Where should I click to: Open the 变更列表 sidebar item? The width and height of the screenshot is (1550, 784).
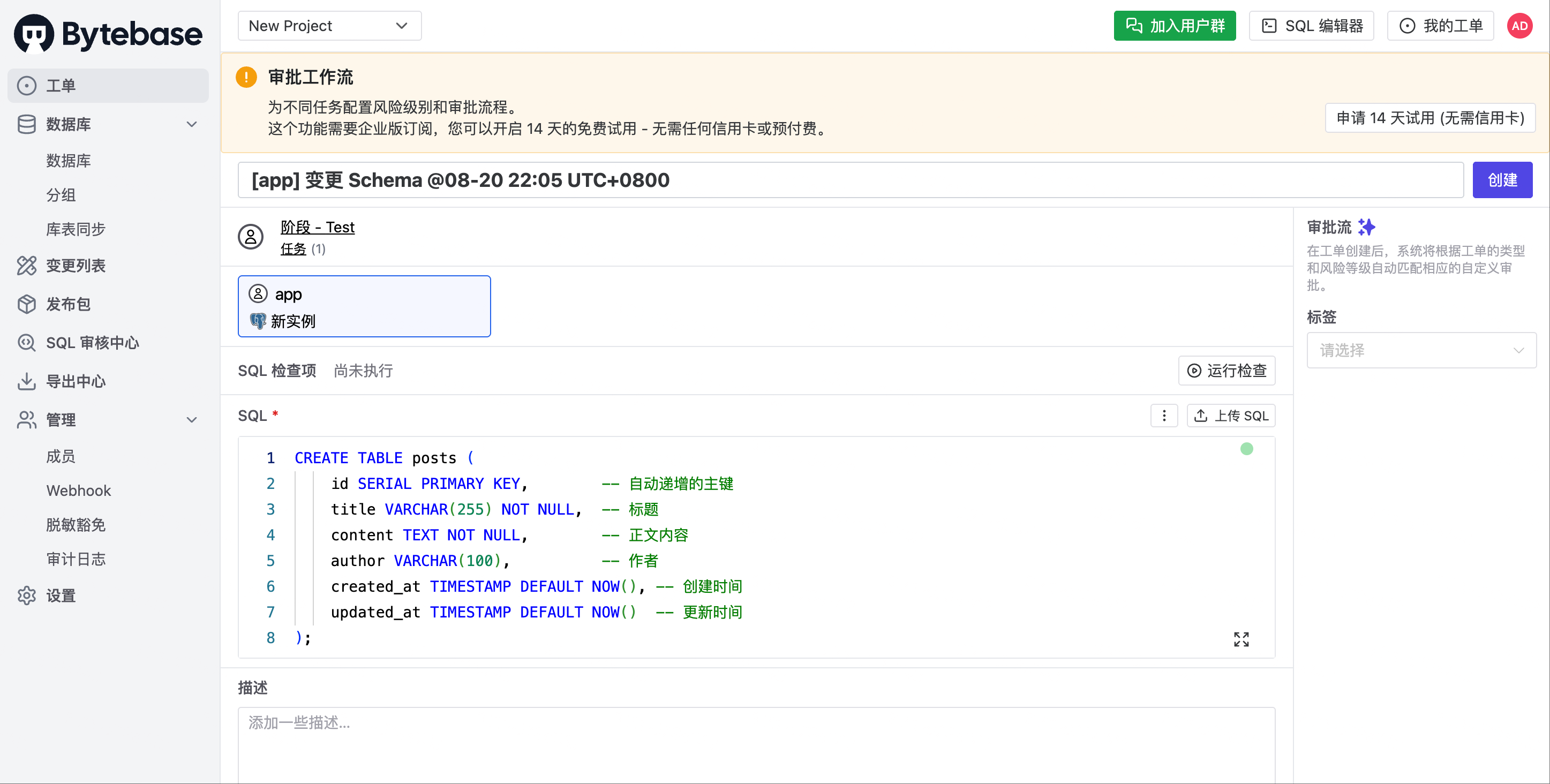[x=108, y=265]
